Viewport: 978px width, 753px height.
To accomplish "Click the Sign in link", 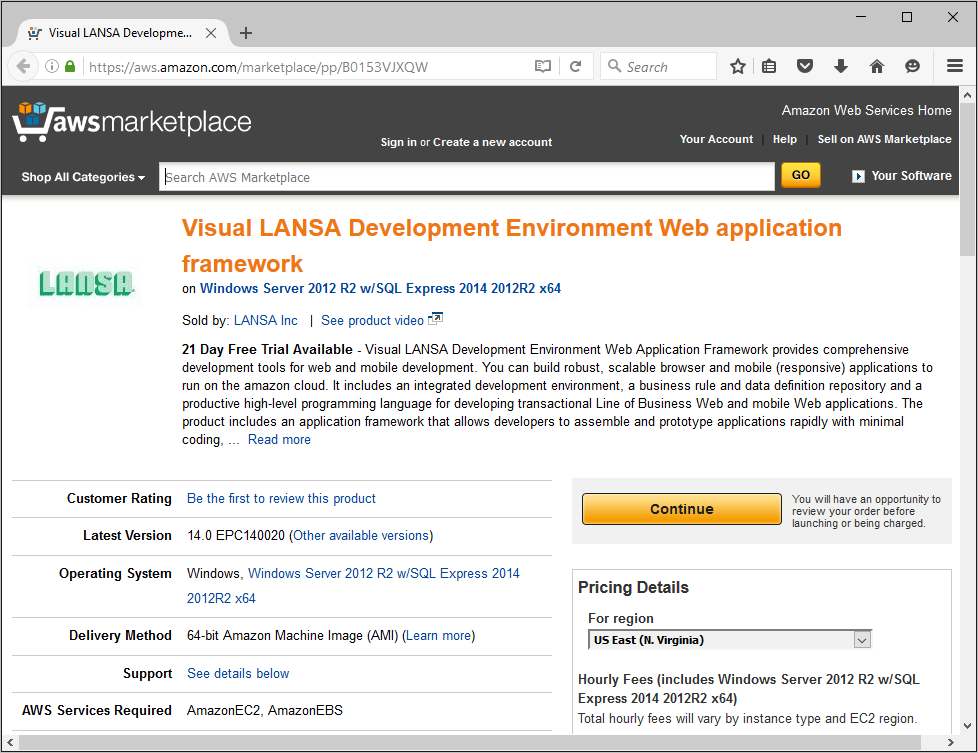I will [x=399, y=142].
